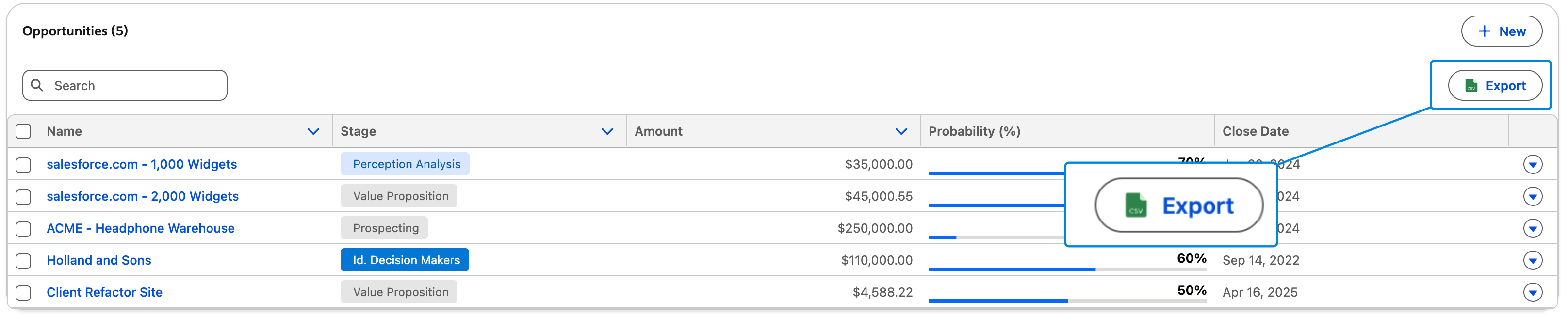Click row action arrow for salesforce.com - 1,000 Widgets
The height and width of the screenshot is (315, 1568).
pyautogui.click(x=1532, y=164)
